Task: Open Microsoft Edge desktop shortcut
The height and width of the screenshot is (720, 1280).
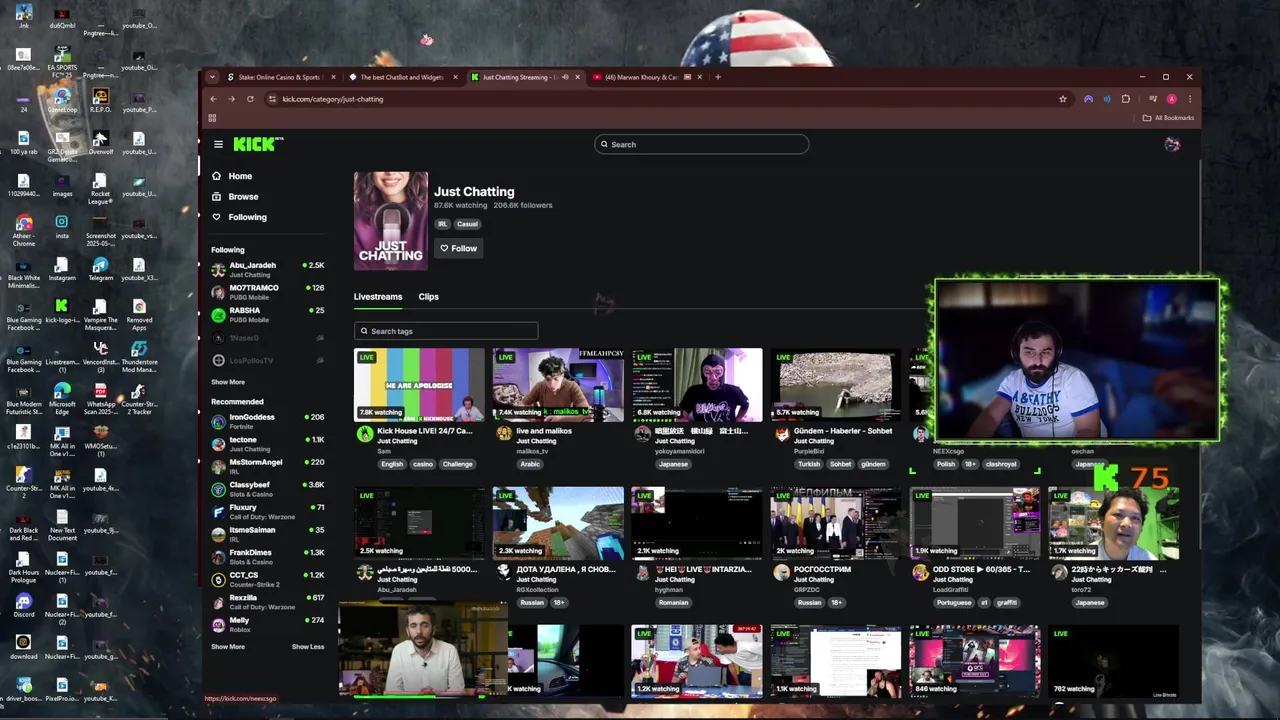Action: pos(62,397)
